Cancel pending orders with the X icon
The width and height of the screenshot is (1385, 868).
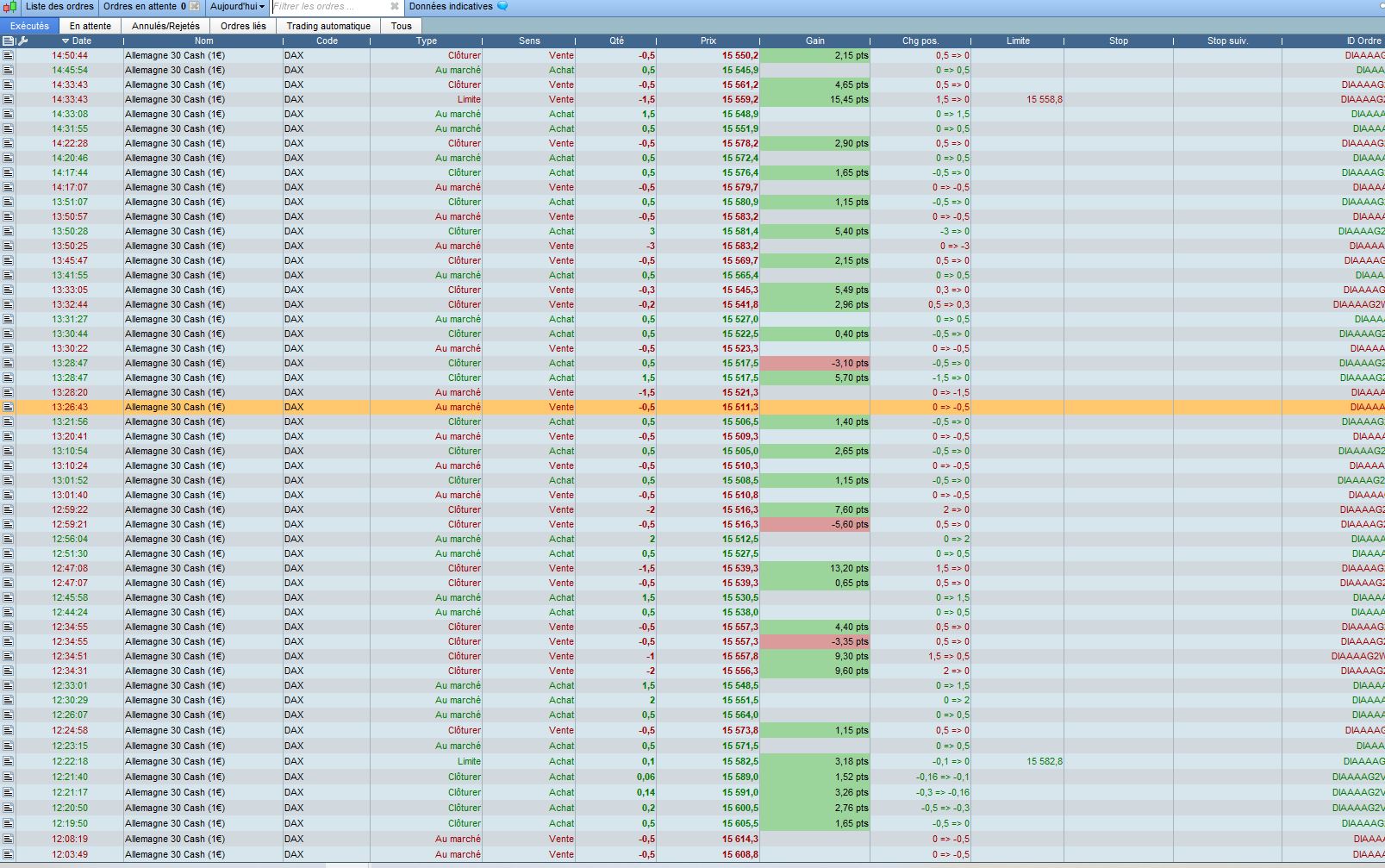195,7
